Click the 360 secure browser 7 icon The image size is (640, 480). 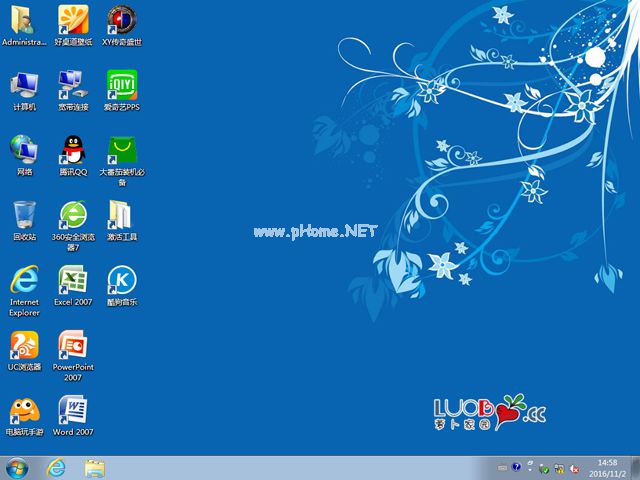[x=73, y=215]
